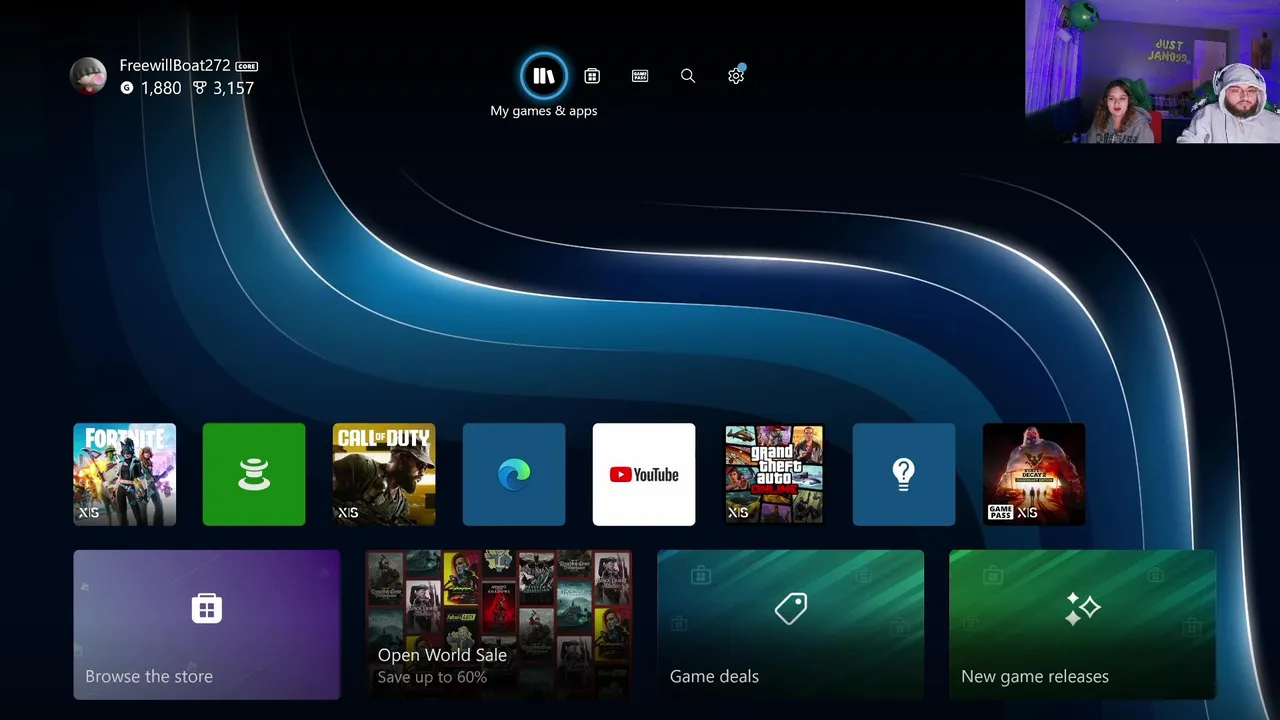Open FreewillBoat272 profile avatar
This screenshot has width=1280, height=720.
(x=88, y=76)
